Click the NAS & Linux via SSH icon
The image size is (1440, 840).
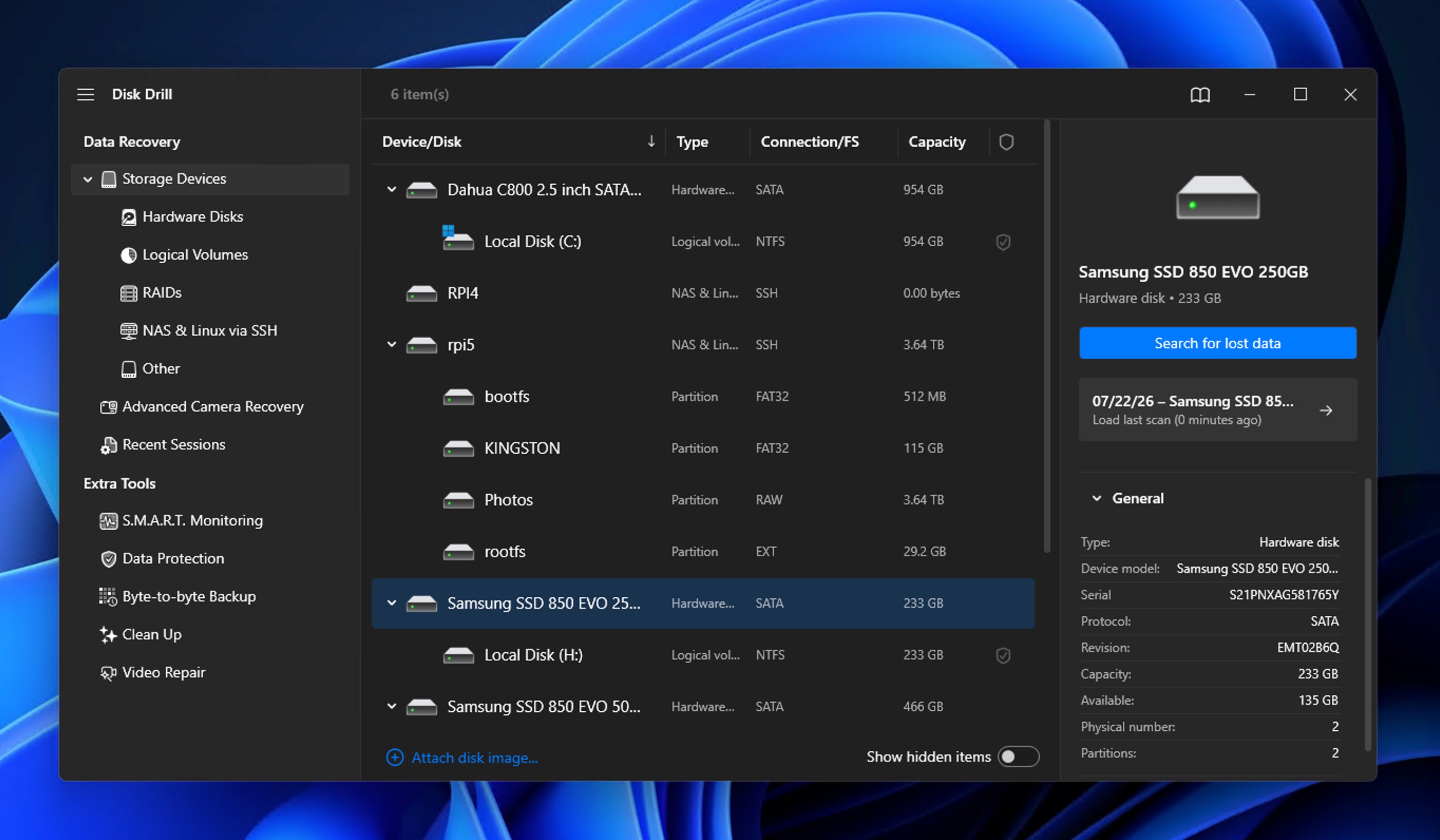129,331
